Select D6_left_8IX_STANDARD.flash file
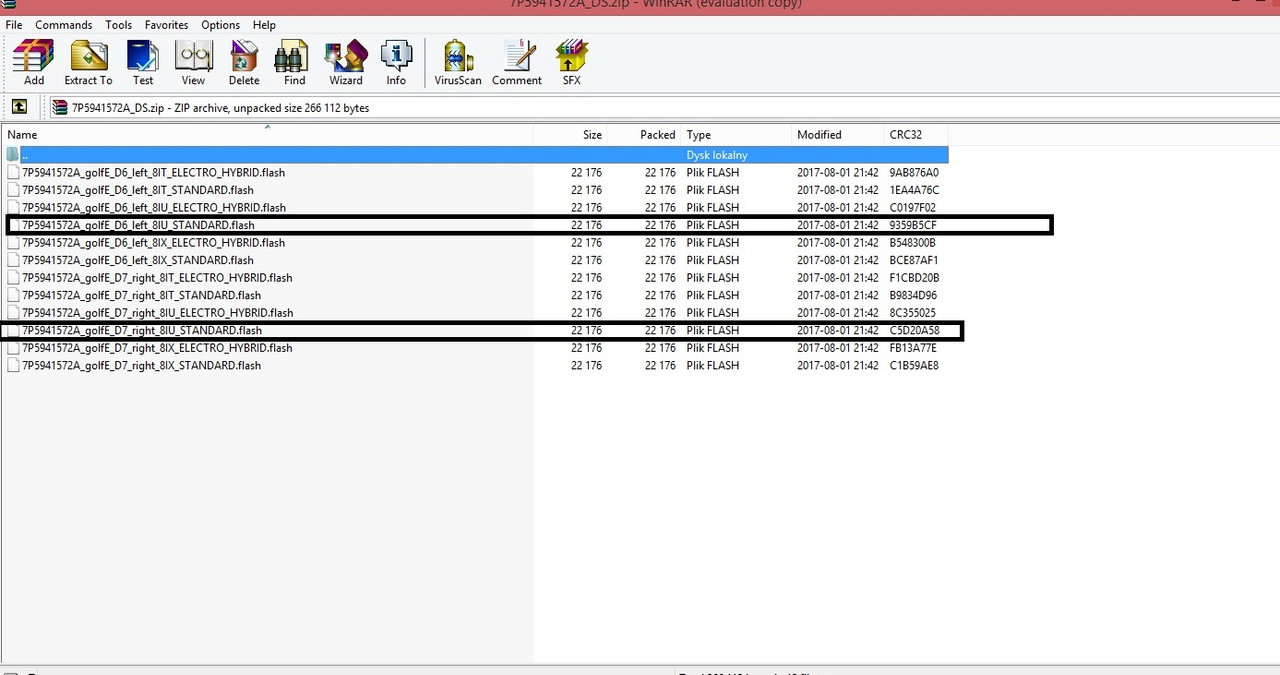The image size is (1280, 675). 138,260
